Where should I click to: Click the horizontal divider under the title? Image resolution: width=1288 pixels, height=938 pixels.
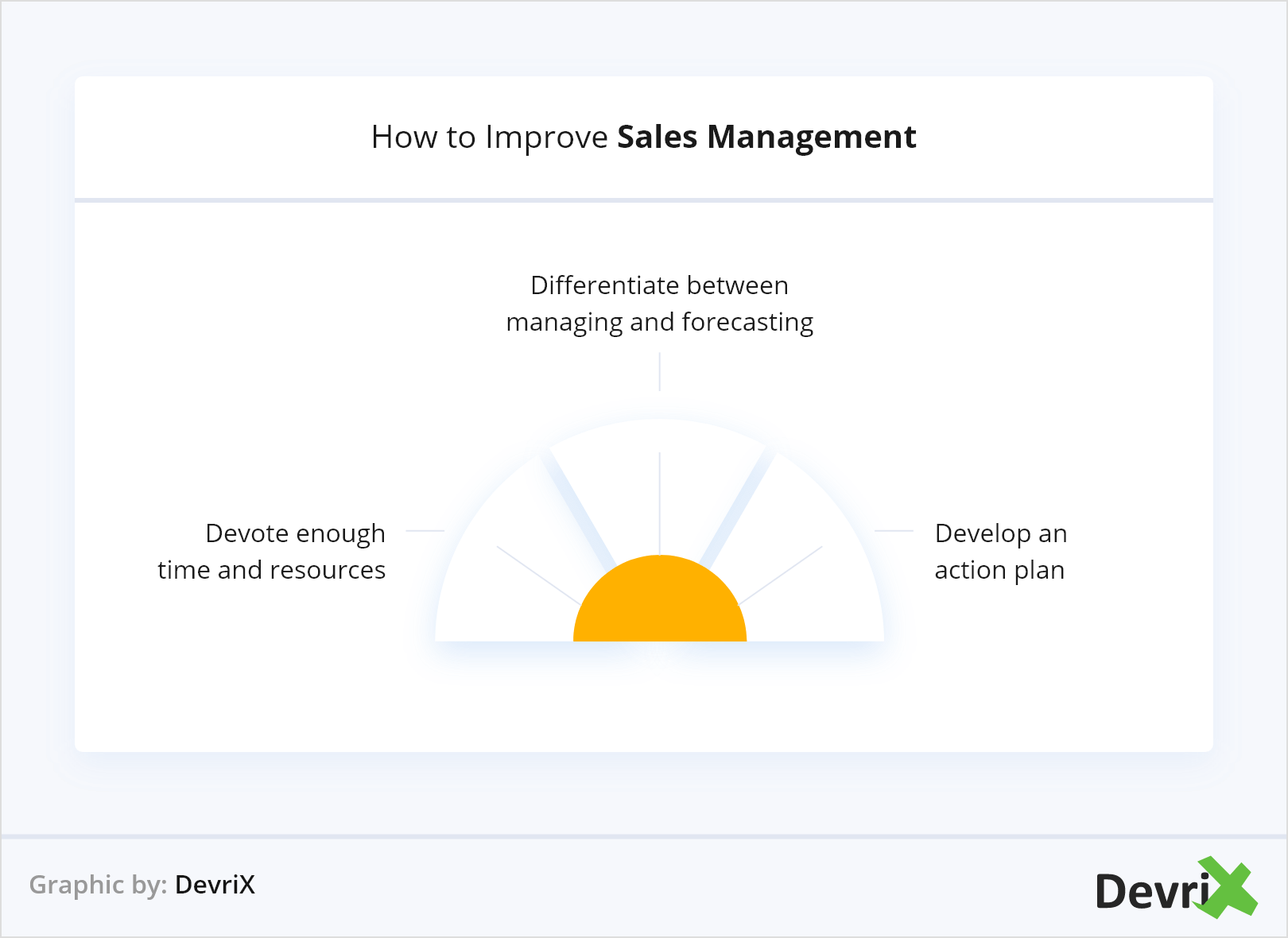pos(644,200)
